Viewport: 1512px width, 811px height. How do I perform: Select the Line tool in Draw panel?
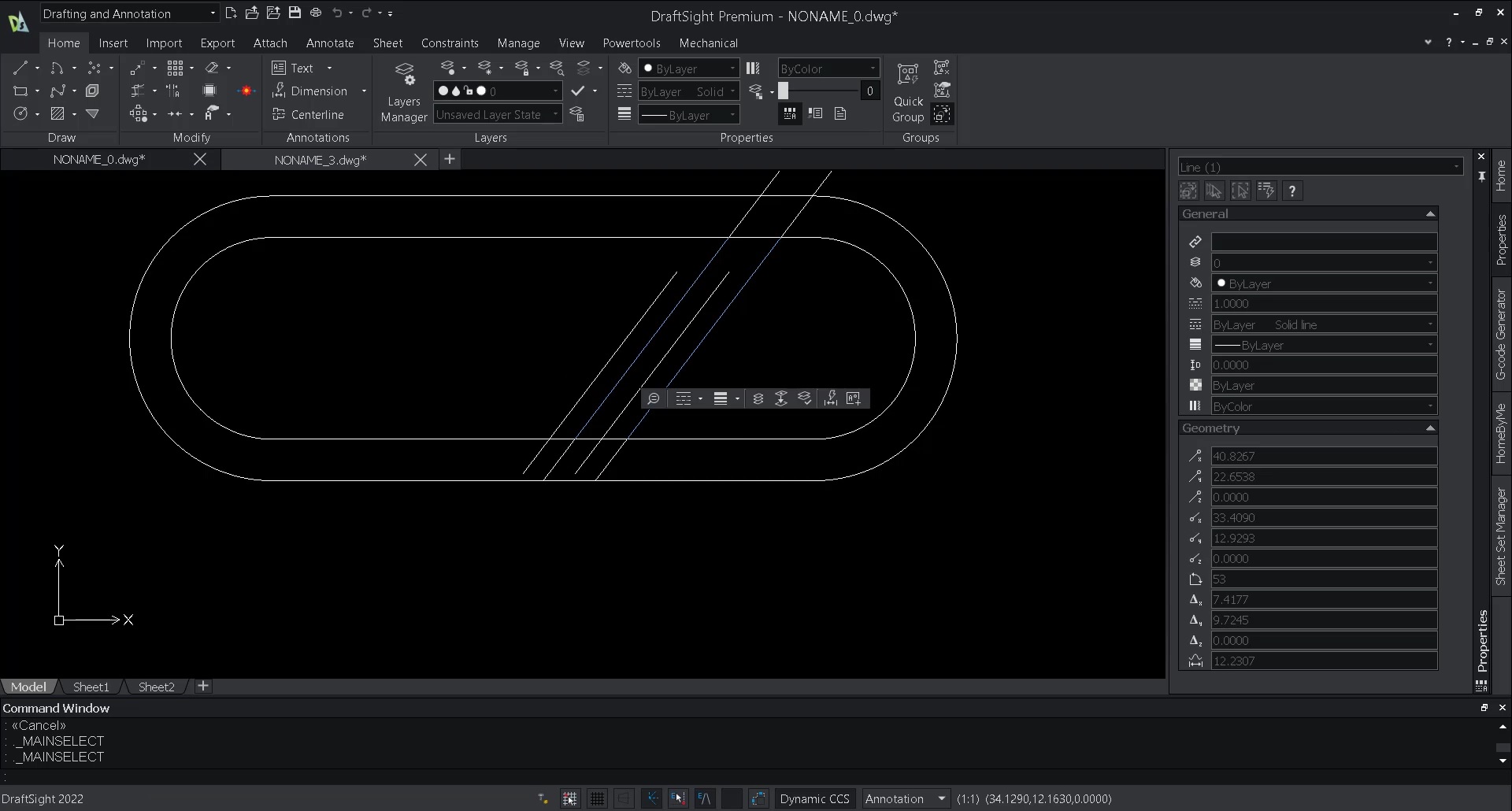pos(20,67)
